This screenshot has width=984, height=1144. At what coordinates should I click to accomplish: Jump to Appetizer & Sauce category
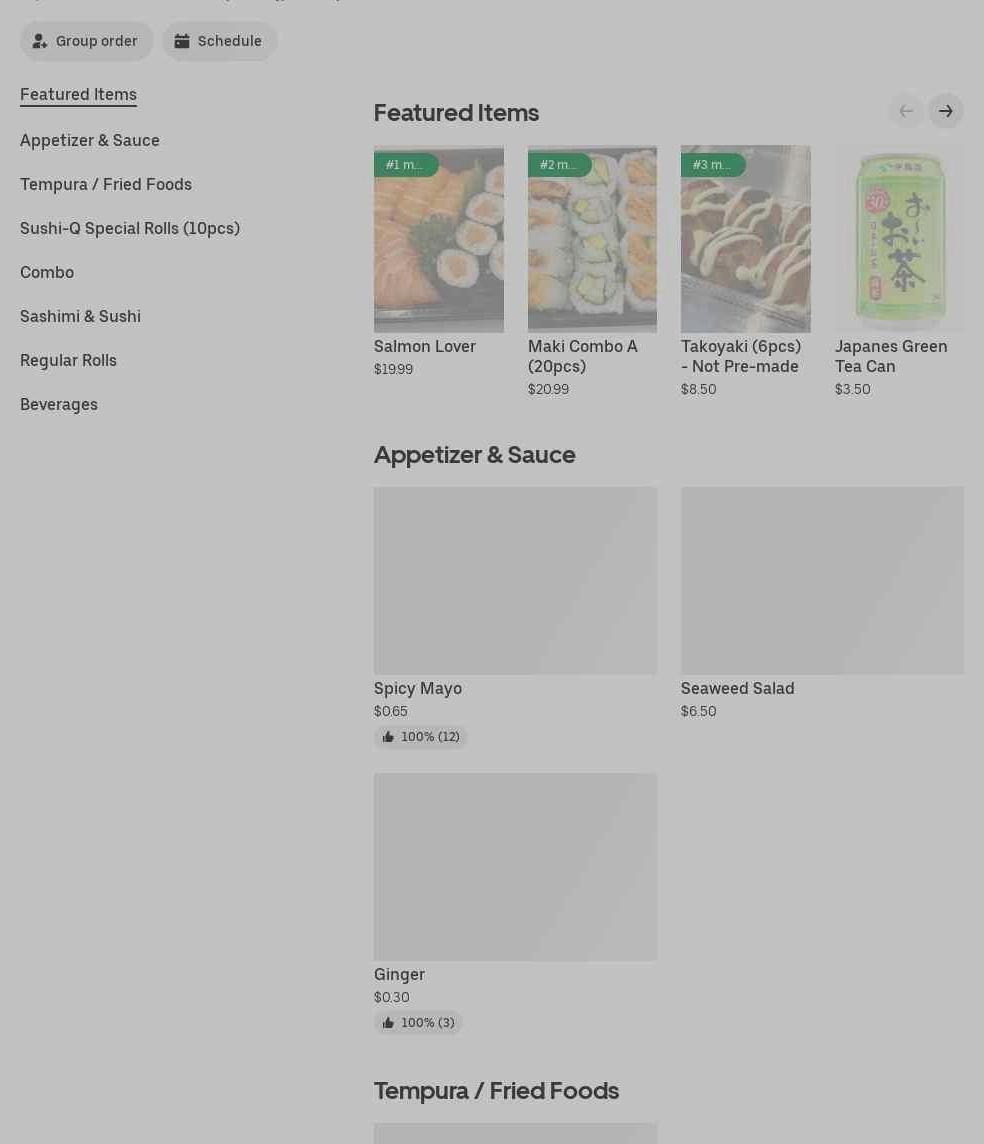pos(90,140)
